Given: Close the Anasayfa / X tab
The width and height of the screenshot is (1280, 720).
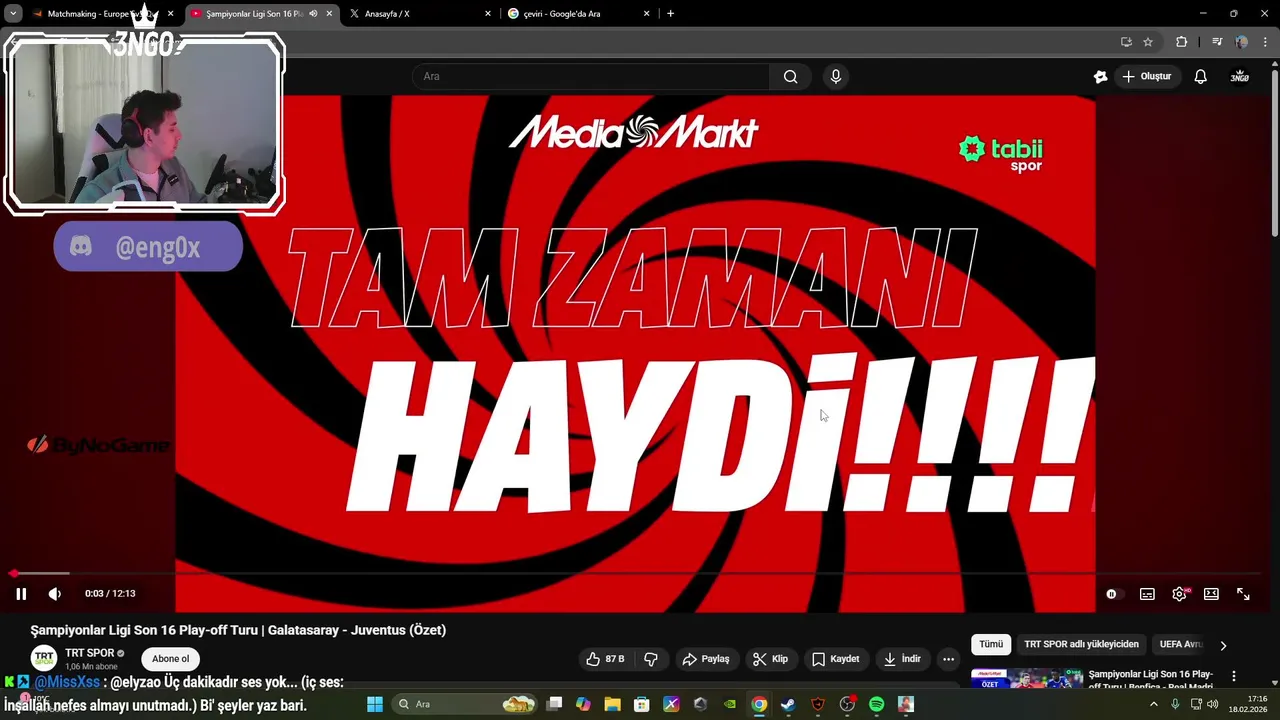Looking at the screenshot, I should point(488,14).
